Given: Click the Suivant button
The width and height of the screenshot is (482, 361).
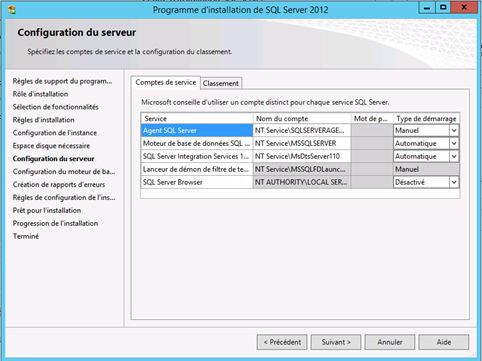Looking at the screenshot, I should tap(336, 342).
